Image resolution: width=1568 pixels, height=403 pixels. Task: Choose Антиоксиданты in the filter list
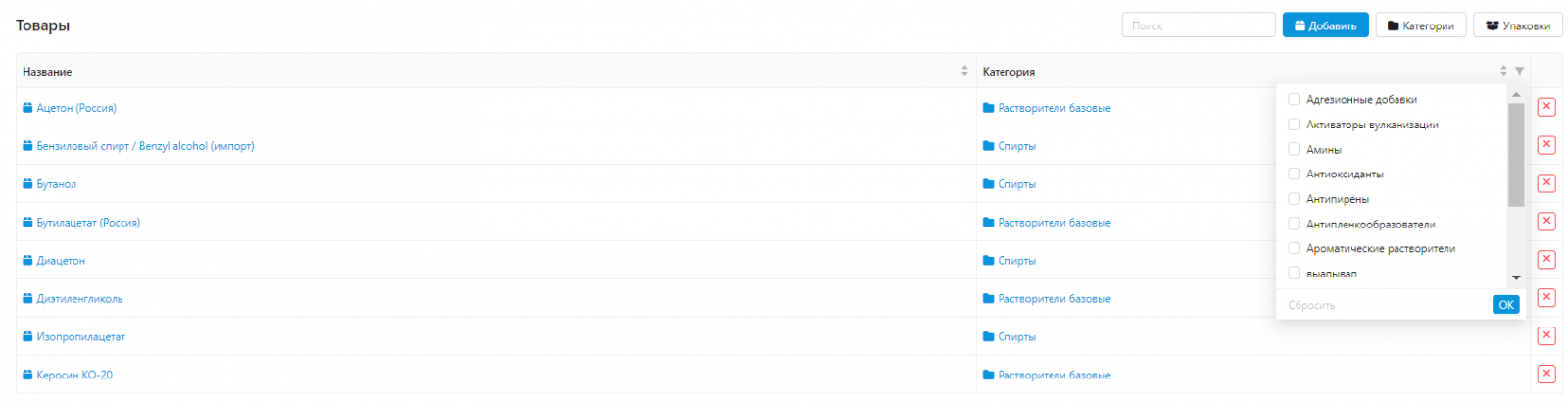(1295, 174)
